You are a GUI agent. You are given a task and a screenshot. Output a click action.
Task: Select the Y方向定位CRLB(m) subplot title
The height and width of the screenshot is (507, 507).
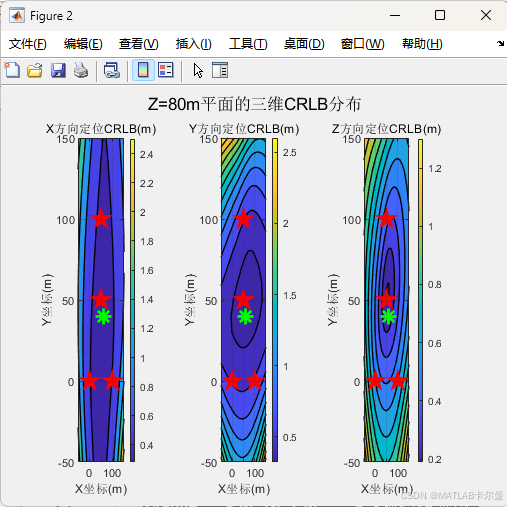pos(244,129)
